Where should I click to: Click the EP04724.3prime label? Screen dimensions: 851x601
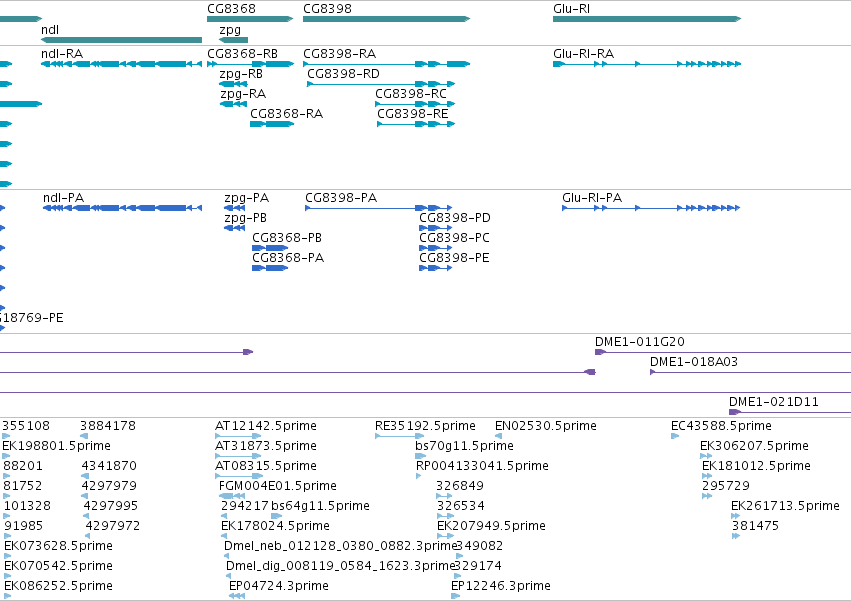(279, 586)
